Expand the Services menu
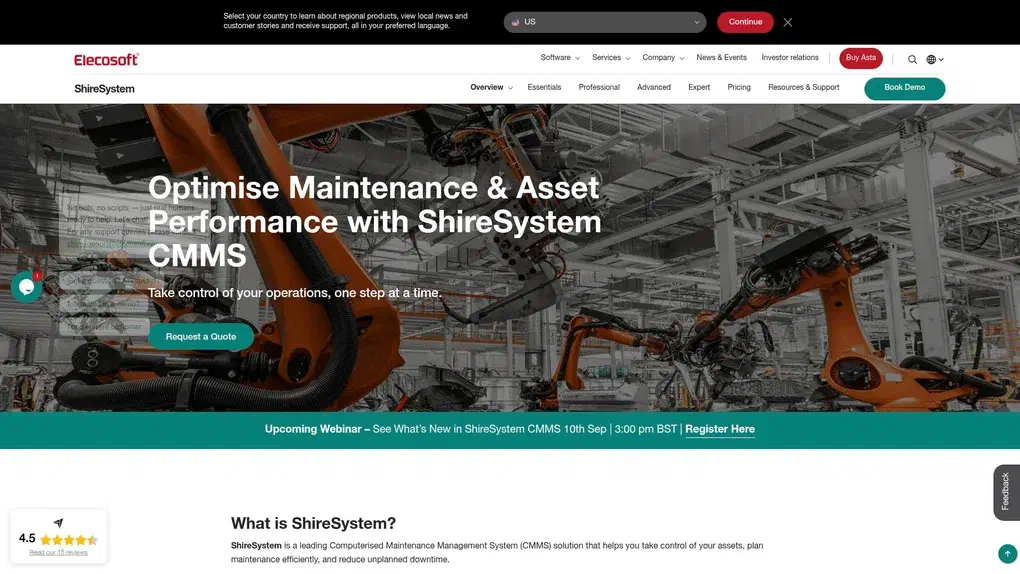The width and height of the screenshot is (1020, 574). pyautogui.click(x=611, y=58)
